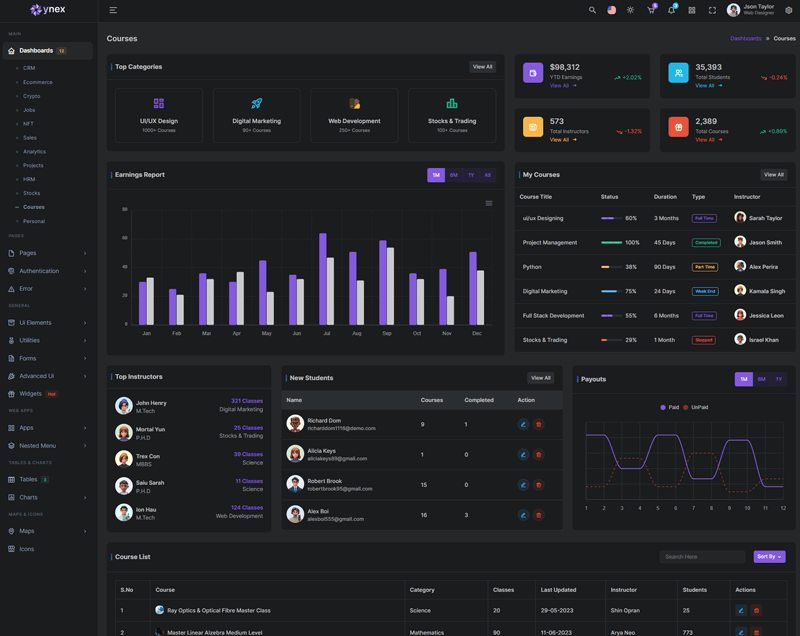Toggle dark/light theme sun icon
Image resolution: width=800 pixels, height=636 pixels.
(630, 10)
